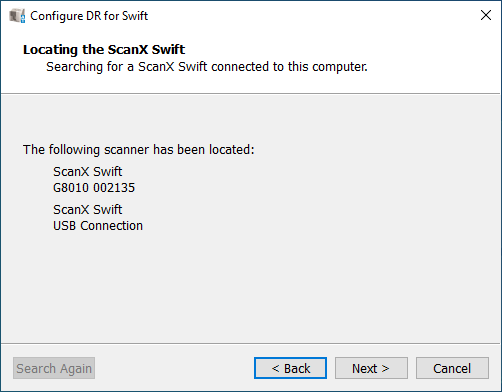
Task: Click the 'Configure DR for Swift' window title
Action: pos(89,16)
